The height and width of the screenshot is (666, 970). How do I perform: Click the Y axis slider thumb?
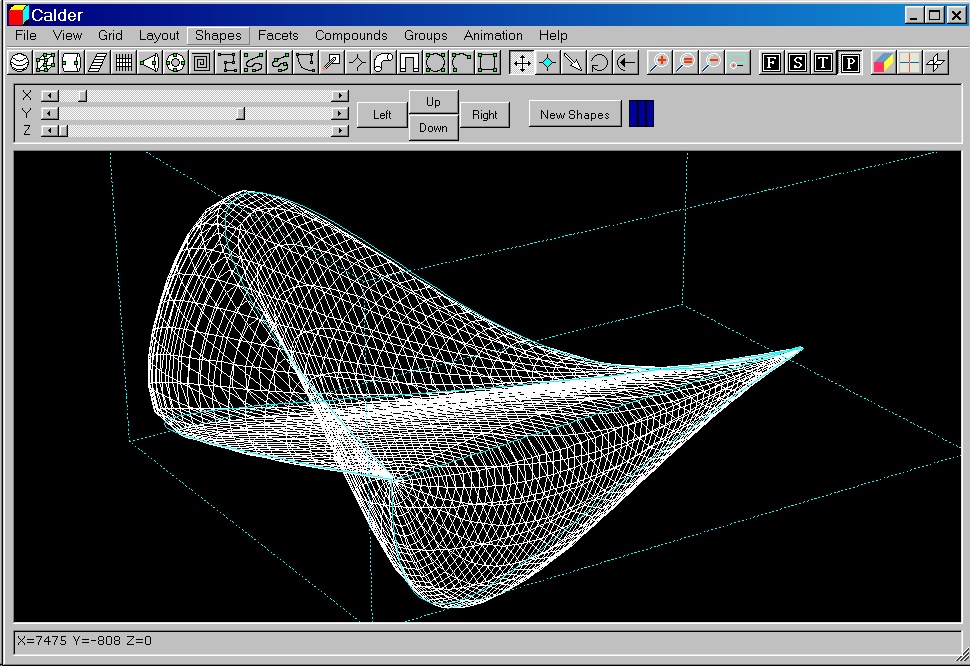pos(240,113)
